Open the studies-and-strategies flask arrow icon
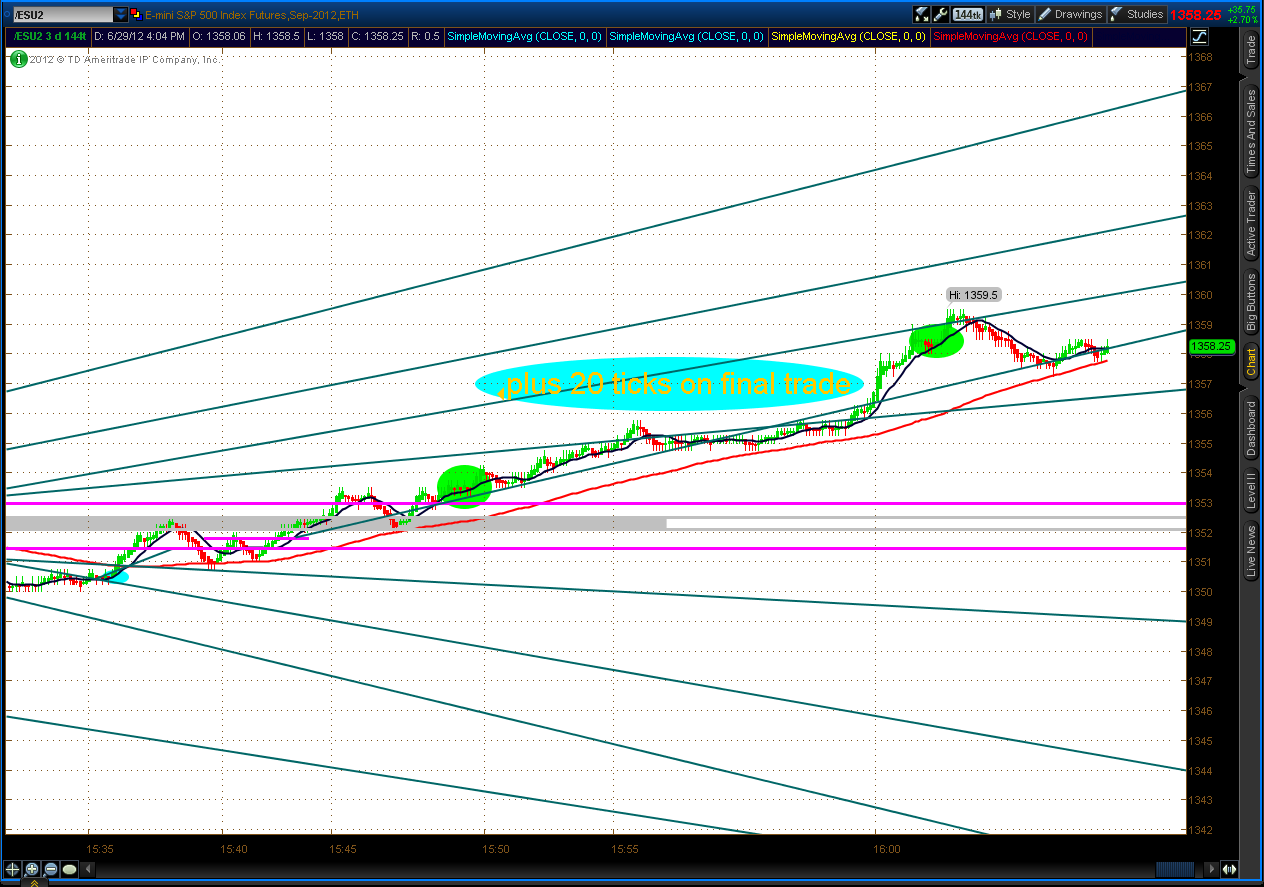This screenshot has height=887, width=1264. tap(921, 14)
